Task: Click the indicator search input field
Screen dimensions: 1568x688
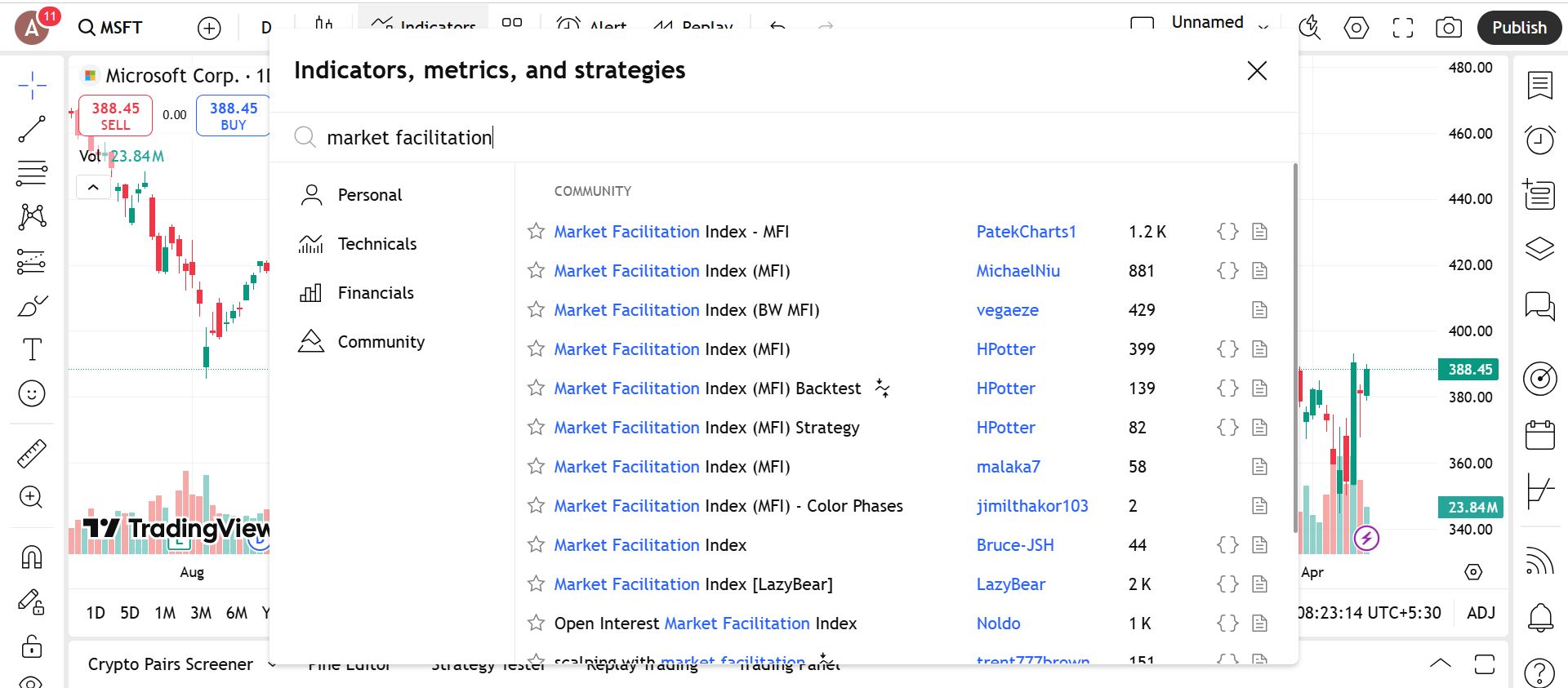Action: (784, 137)
